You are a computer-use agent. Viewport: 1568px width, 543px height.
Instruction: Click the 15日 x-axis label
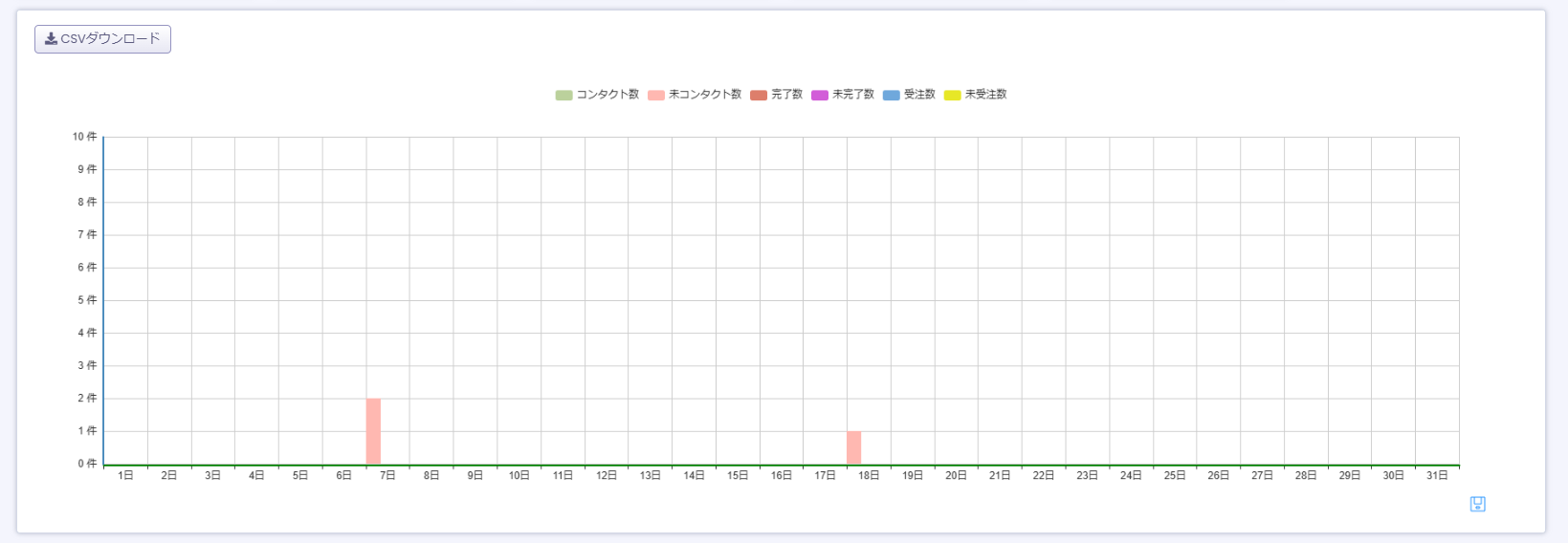pyautogui.click(x=738, y=475)
